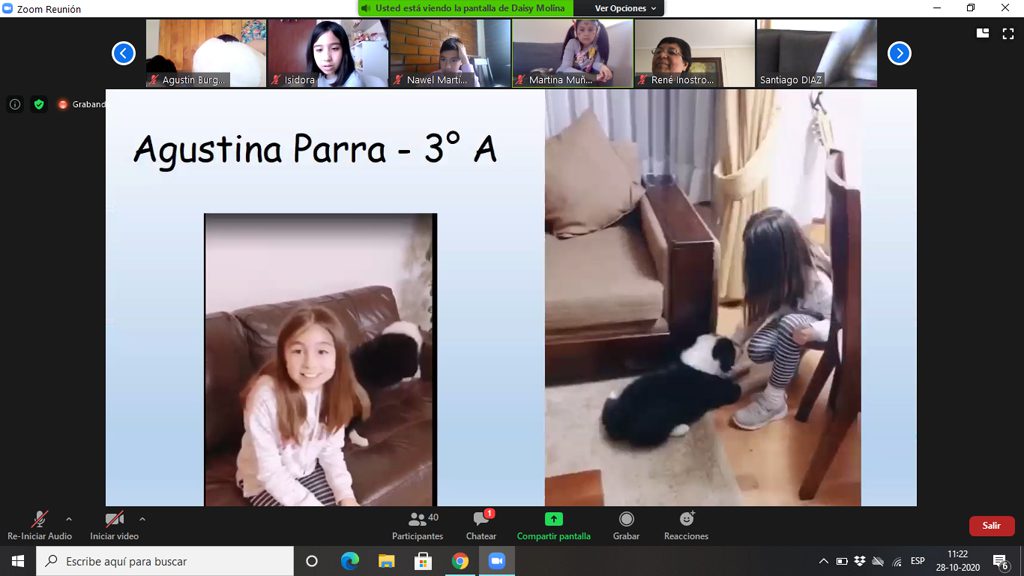
Task: Open the Ver Opciones dropdown
Action: (626, 8)
